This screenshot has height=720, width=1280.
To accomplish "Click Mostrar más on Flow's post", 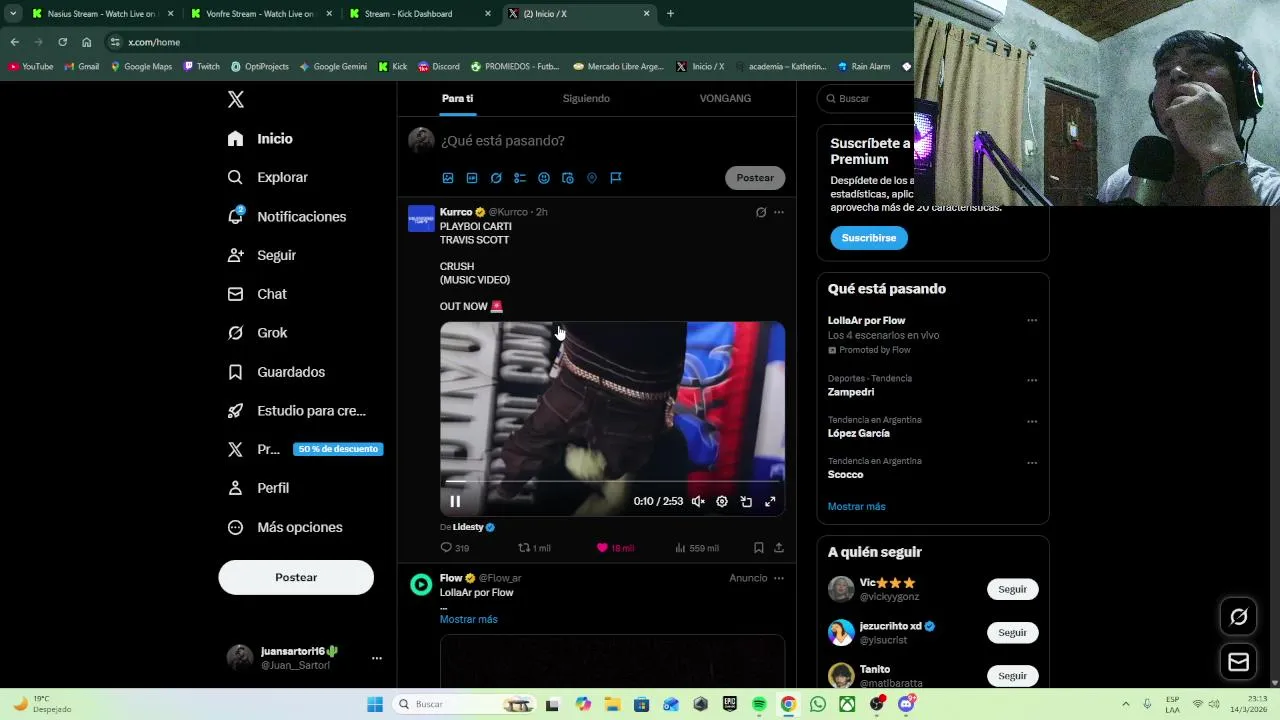I will 468,619.
